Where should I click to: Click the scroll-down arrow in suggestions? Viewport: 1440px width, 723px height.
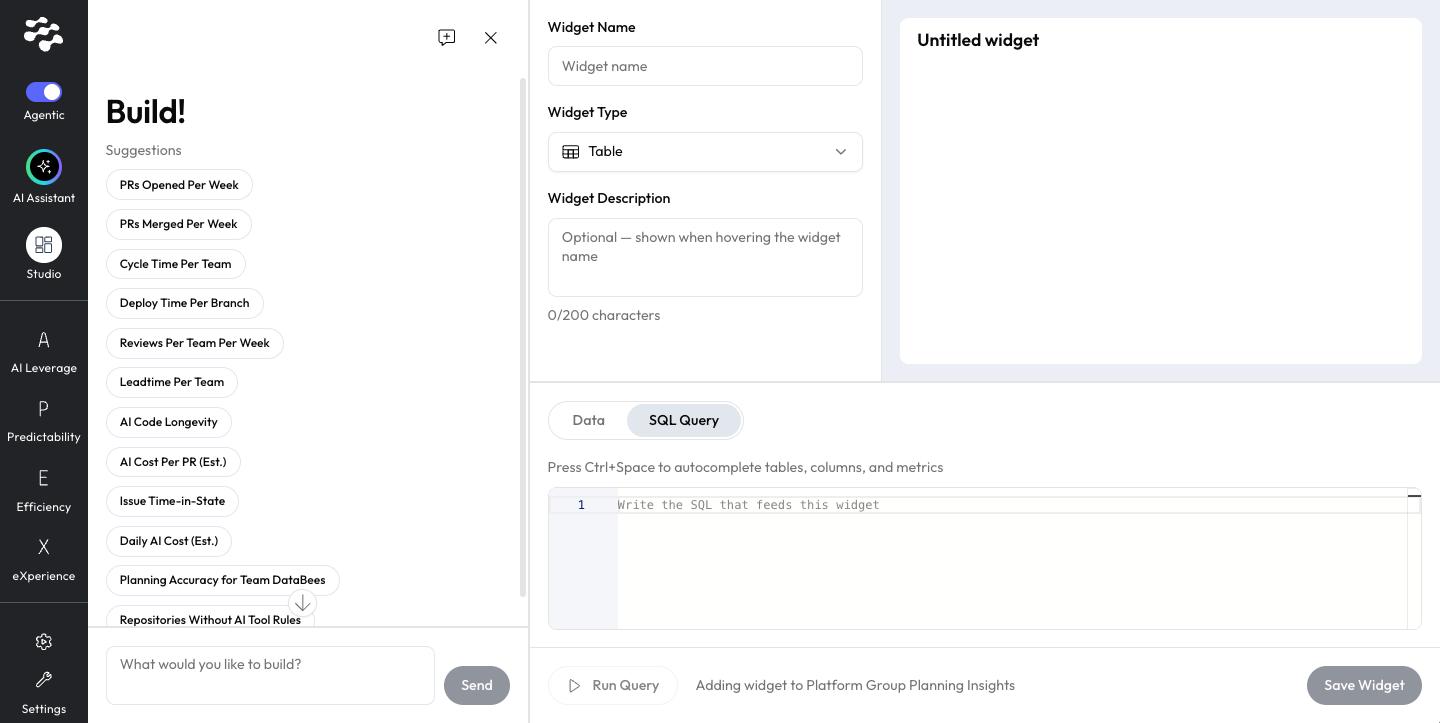pos(302,603)
